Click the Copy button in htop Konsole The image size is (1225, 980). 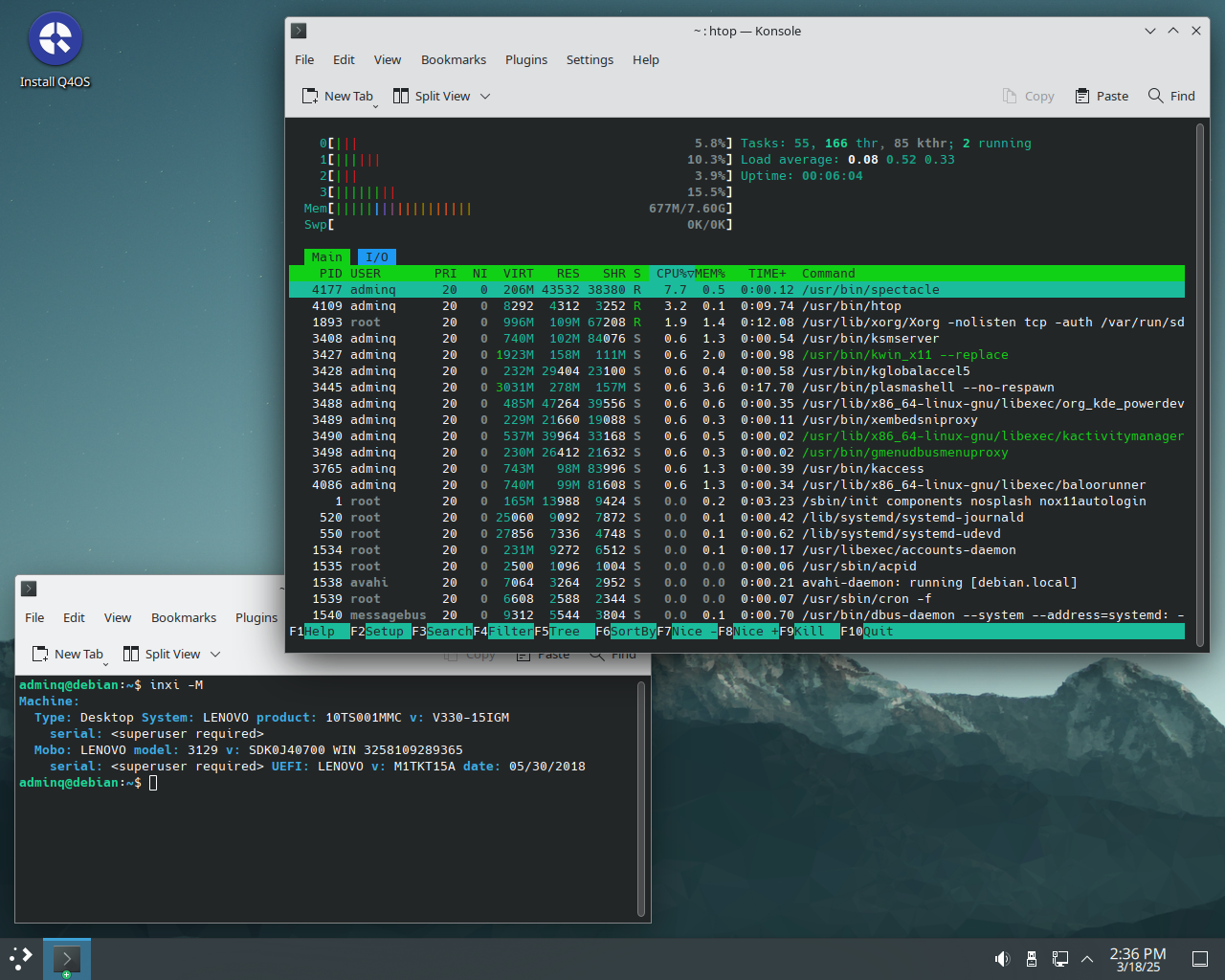[x=1029, y=96]
